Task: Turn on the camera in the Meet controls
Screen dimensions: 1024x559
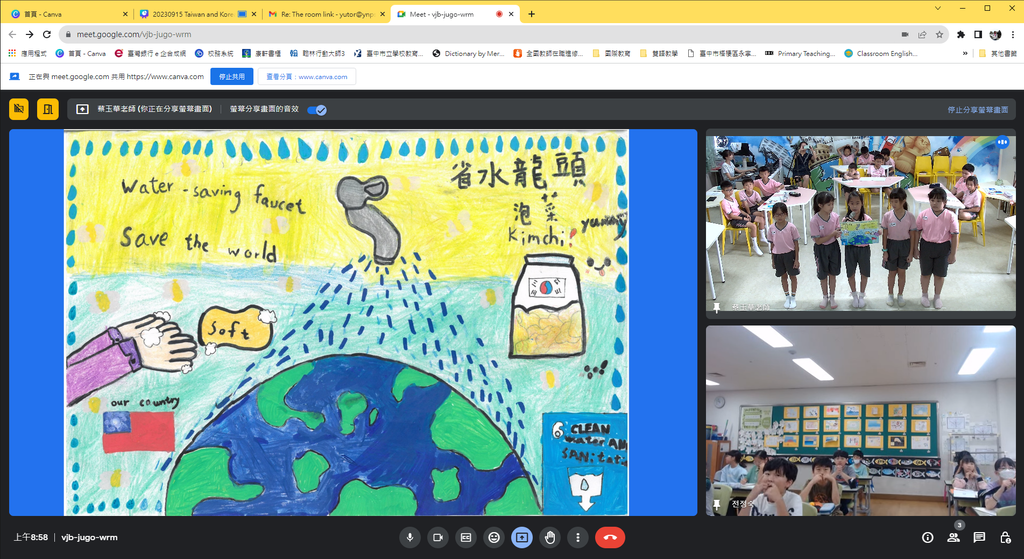Action: point(438,537)
